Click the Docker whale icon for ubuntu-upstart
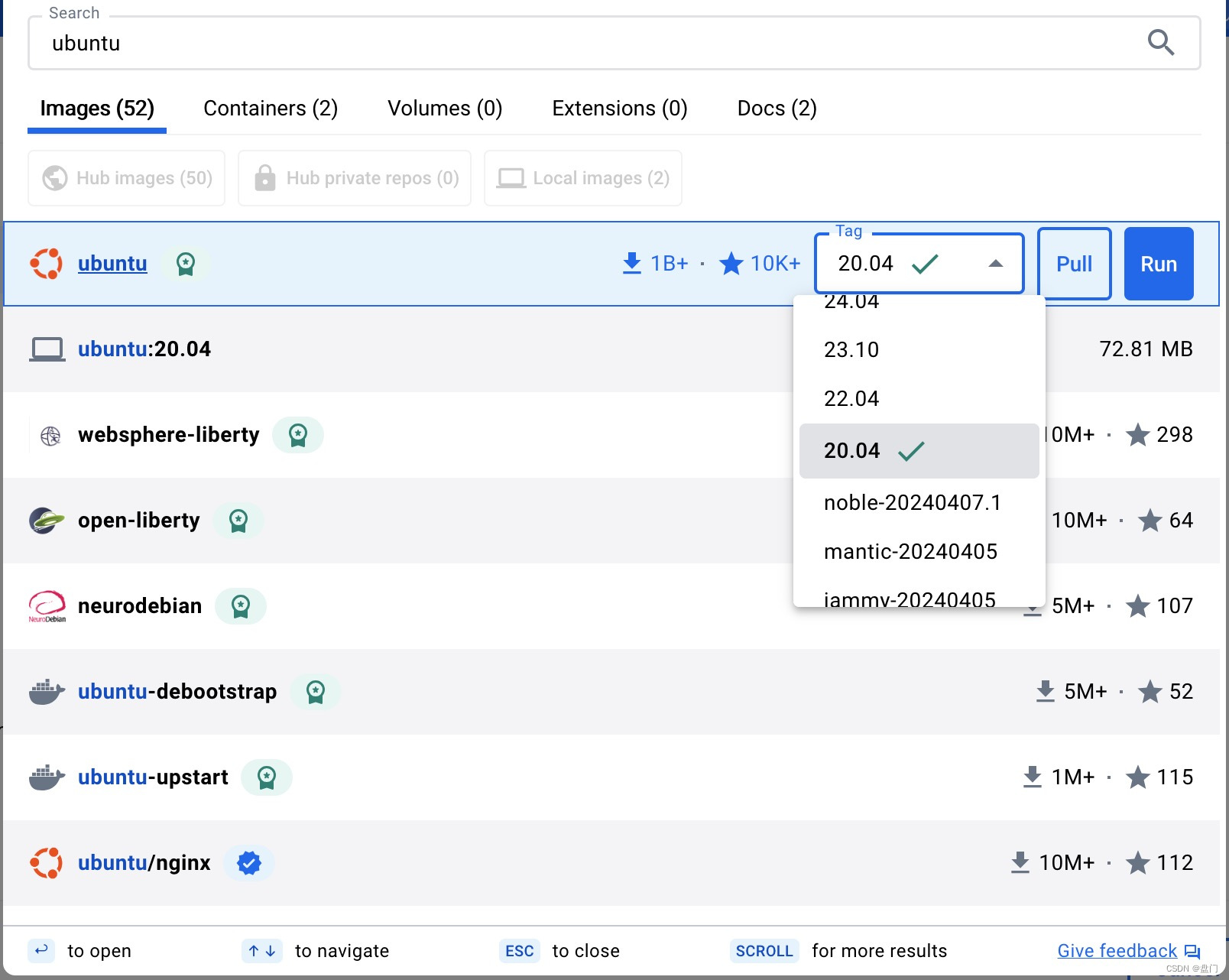The height and width of the screenshot is (980, 1229). (x=47, y=777)
